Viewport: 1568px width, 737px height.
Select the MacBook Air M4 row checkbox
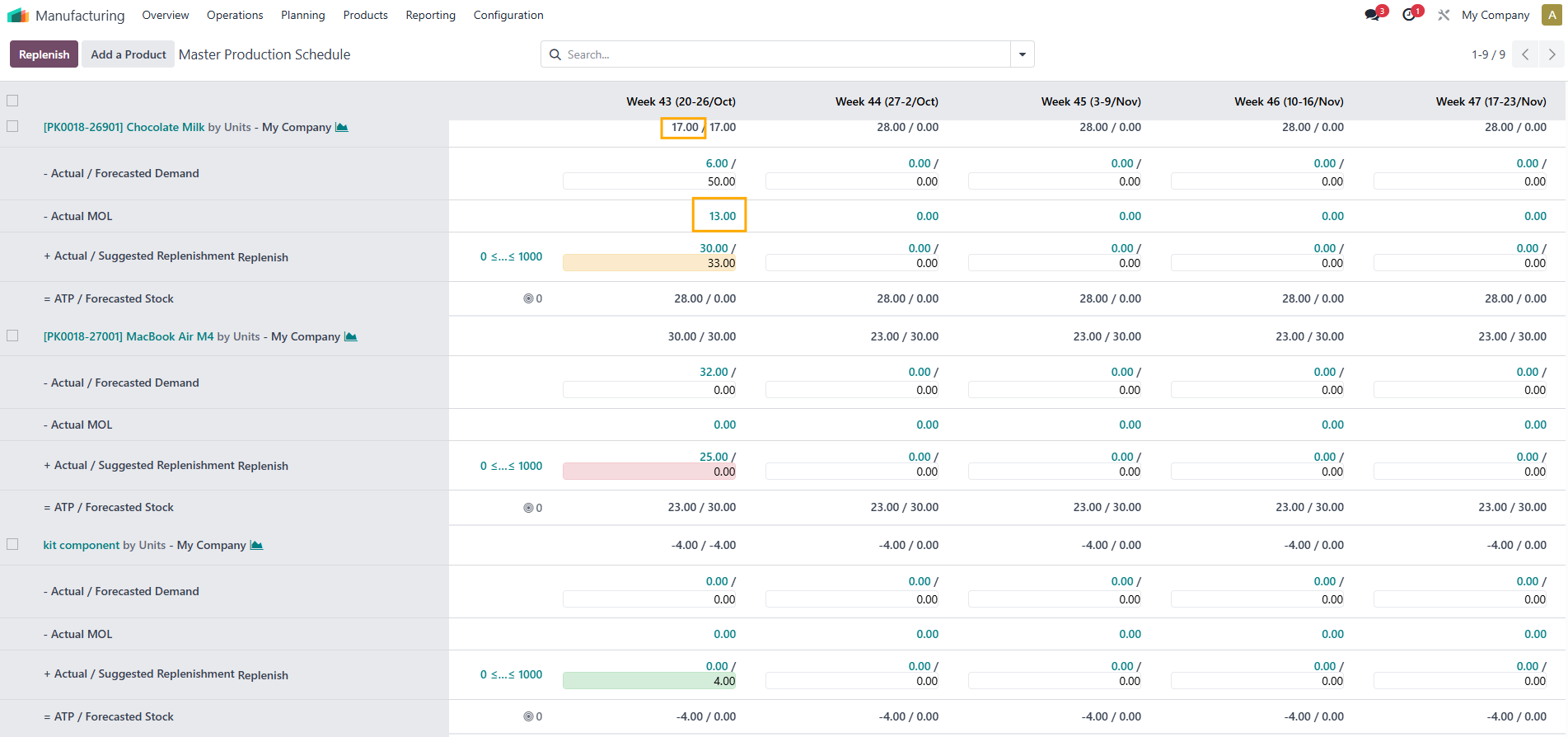pos(12,336)
